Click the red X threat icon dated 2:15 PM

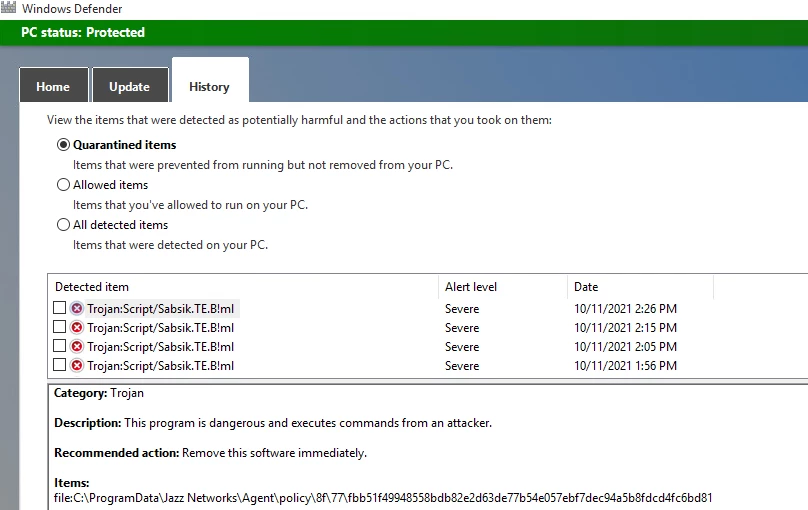click(77, 328)
